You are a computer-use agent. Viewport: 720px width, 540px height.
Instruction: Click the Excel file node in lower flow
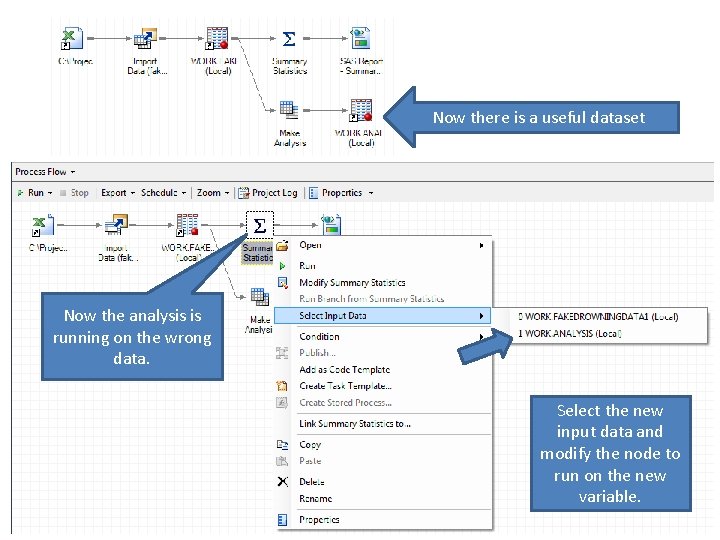[43, 225]
